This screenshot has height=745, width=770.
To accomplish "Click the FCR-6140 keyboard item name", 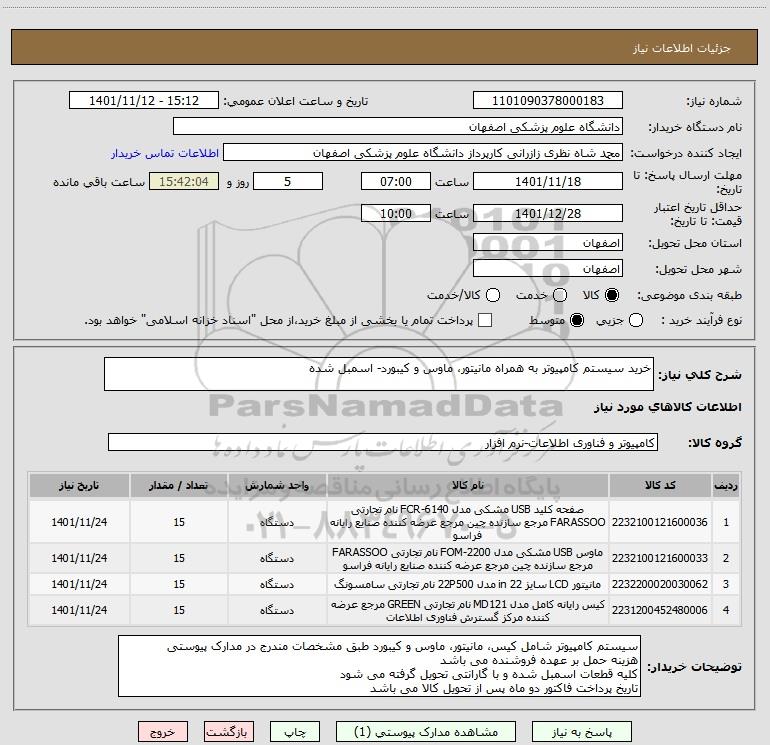I will click(x=468, y=522).
